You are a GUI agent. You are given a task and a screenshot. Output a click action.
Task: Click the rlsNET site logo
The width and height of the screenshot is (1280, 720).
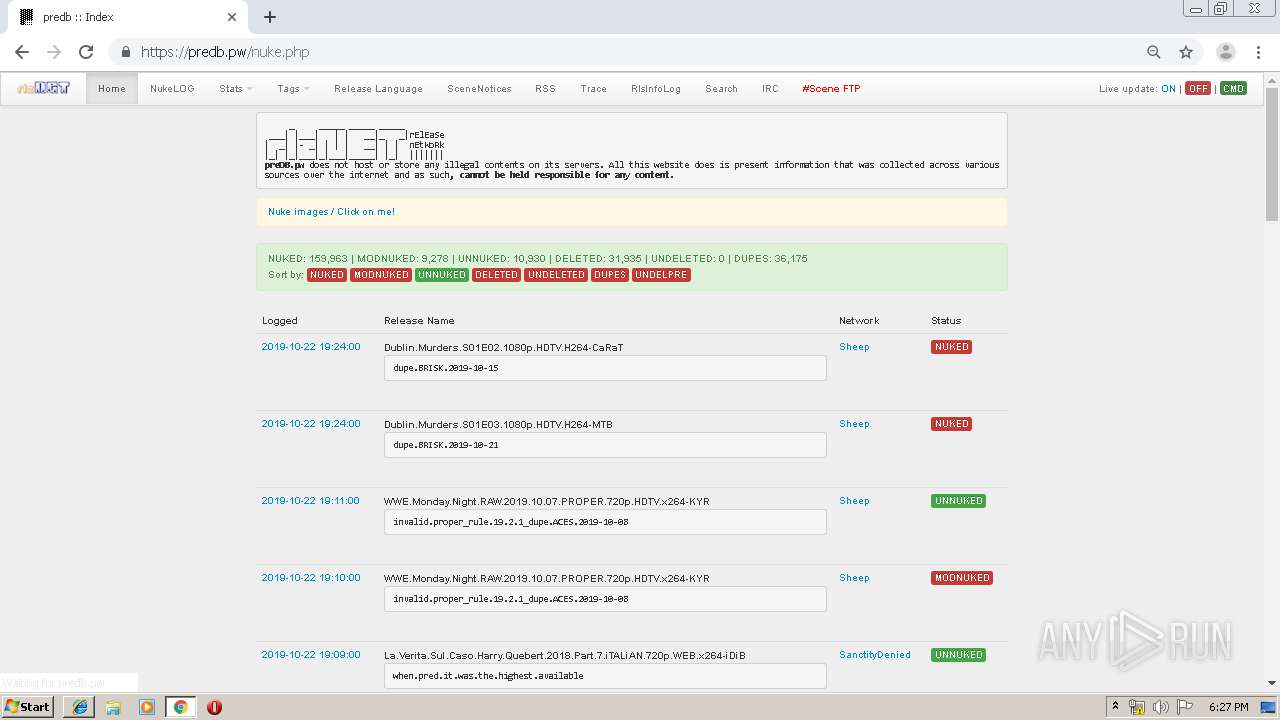pos(44,88)
